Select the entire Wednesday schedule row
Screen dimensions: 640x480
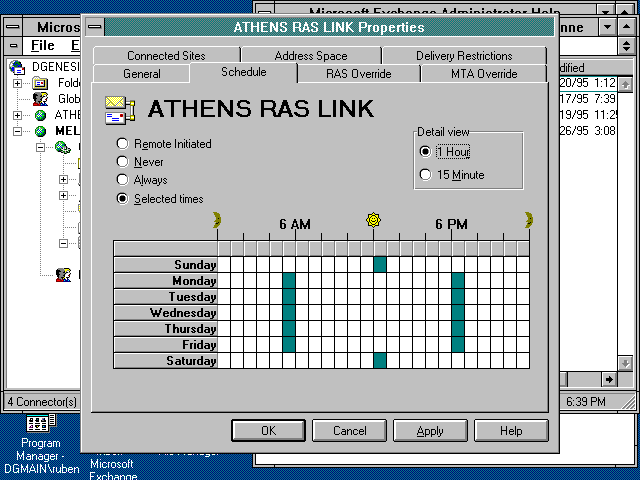point(166,313)
